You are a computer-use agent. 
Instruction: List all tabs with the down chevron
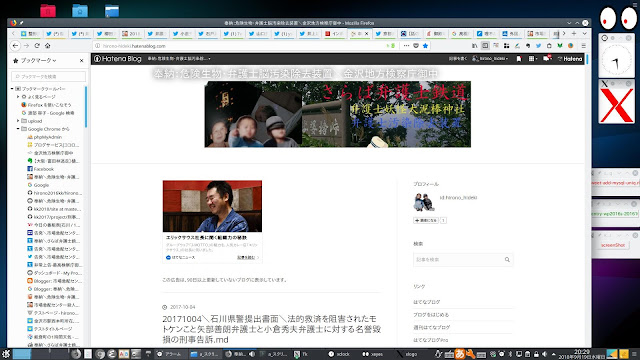coord(584,33)
